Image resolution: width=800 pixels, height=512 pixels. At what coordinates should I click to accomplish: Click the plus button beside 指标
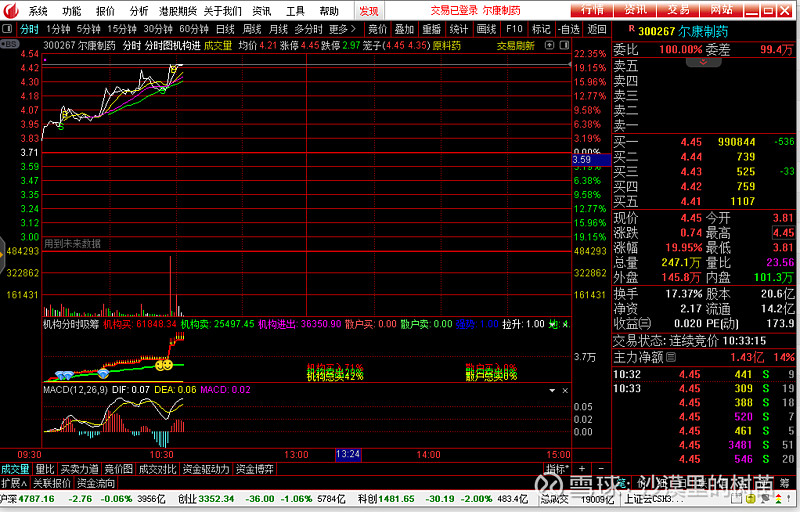(x=581, y=468)
